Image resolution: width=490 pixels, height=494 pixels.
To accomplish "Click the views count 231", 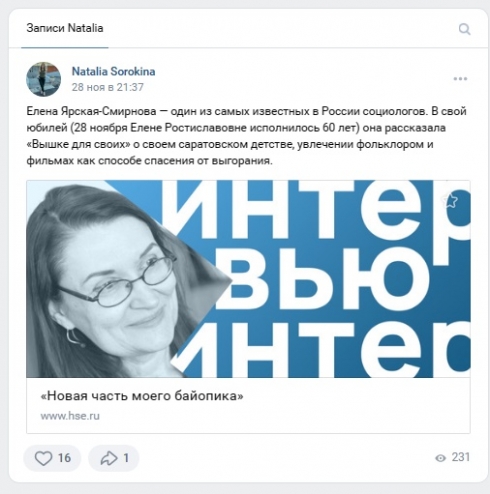I will 461,457.
